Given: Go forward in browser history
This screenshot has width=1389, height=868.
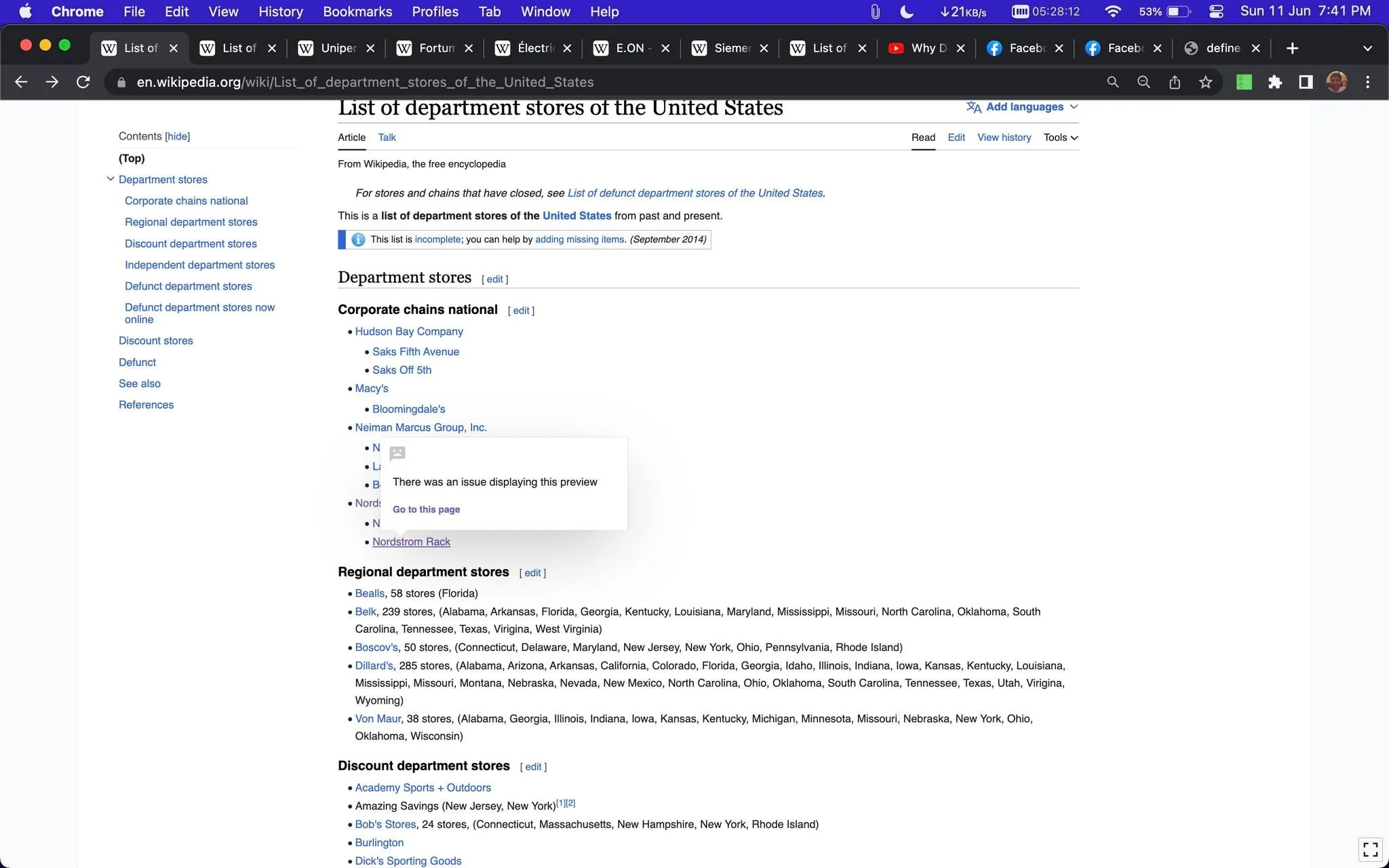Looking at the screenshot, I should (x=52, y=82).
